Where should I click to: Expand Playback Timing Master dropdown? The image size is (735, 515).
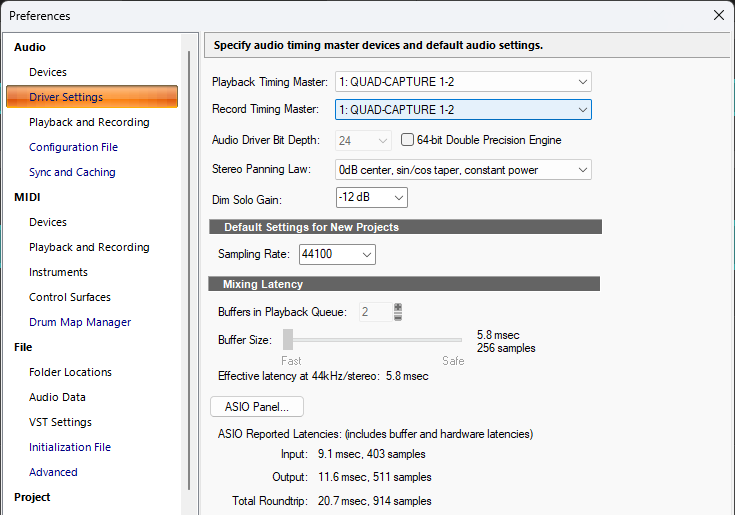[463, 82]
